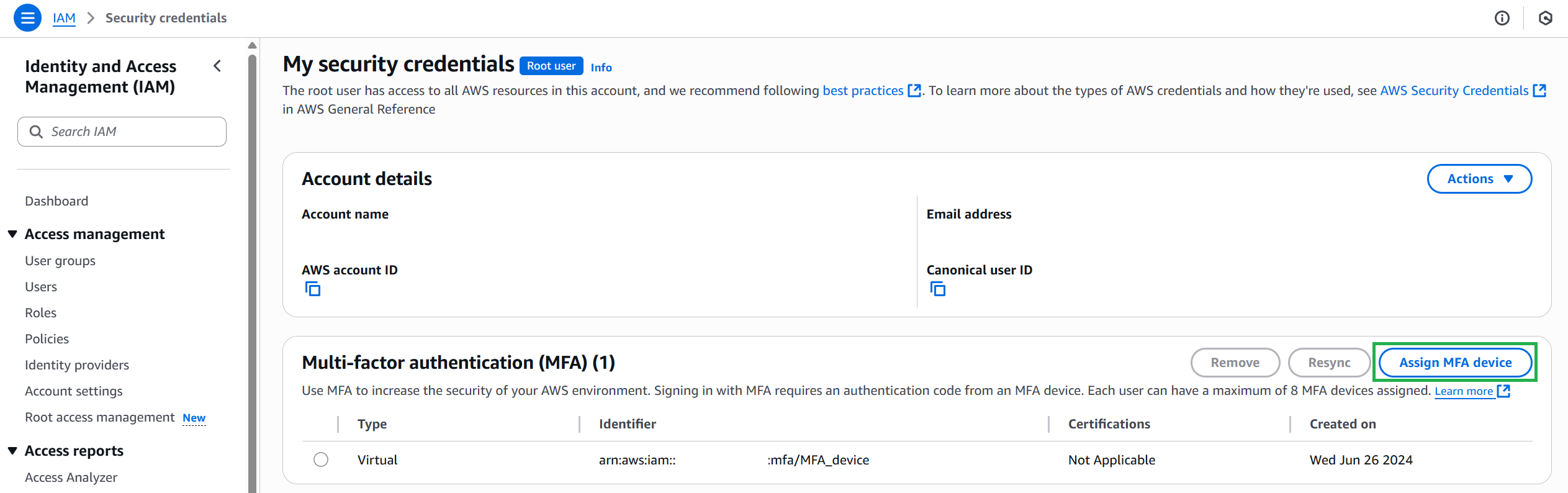This screenshot has width=1568, height=493.
Task: Click the New badge in sidebar
Action: pos(194,418)
